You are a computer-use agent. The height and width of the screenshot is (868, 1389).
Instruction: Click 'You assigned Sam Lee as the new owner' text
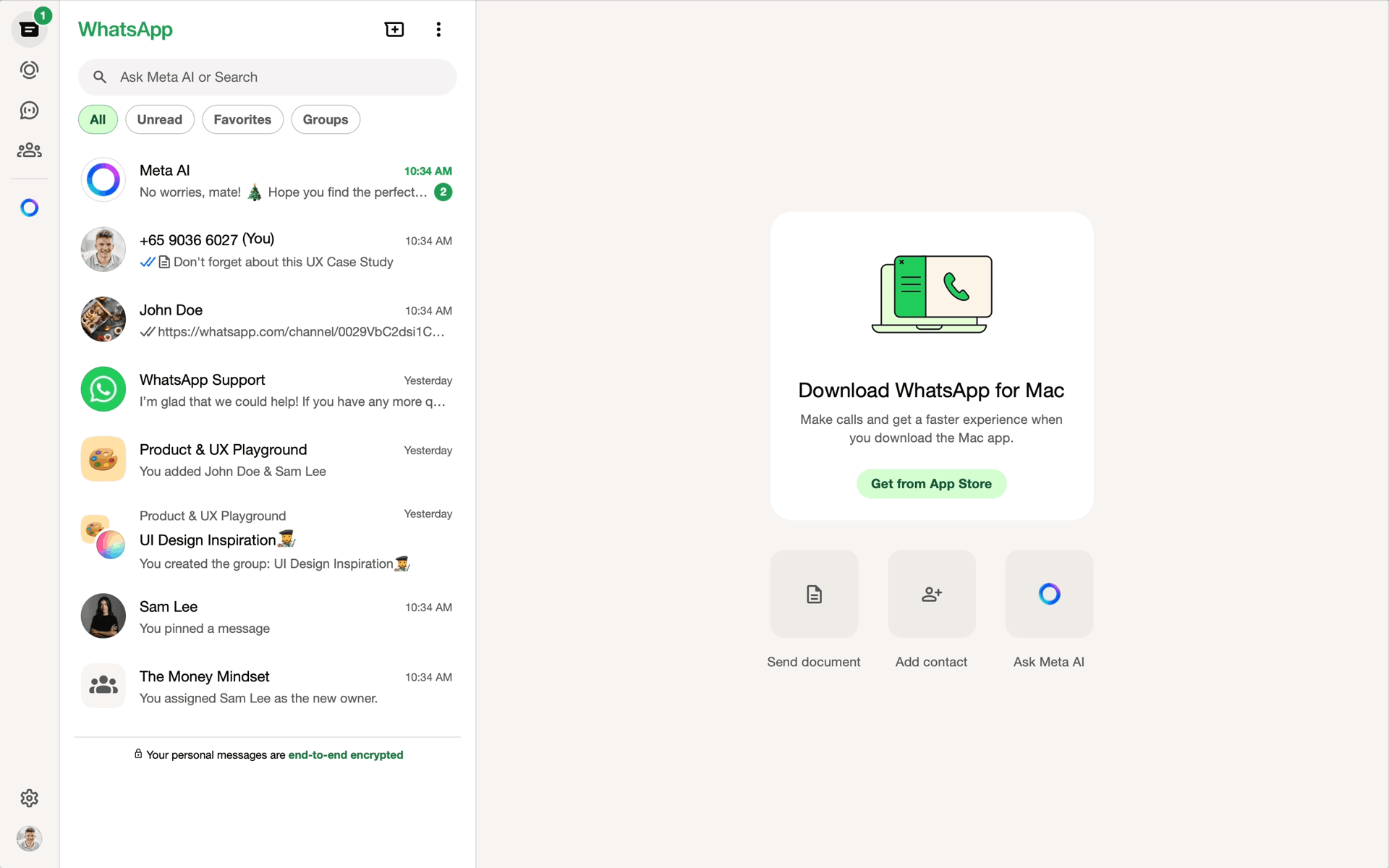[258, 699]
